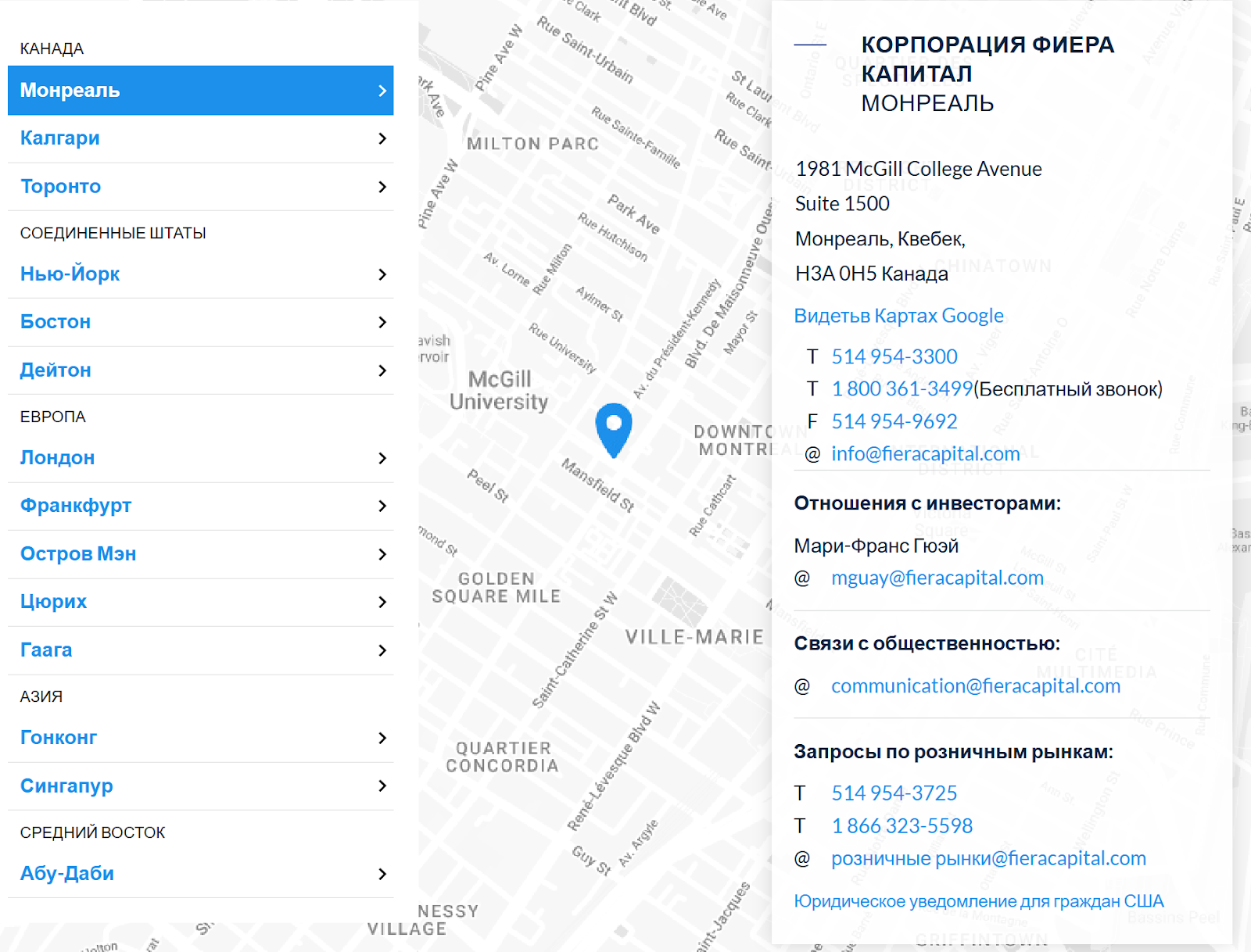
Task: Click chevron arrow next to Бостон
Action: point(382,322)
